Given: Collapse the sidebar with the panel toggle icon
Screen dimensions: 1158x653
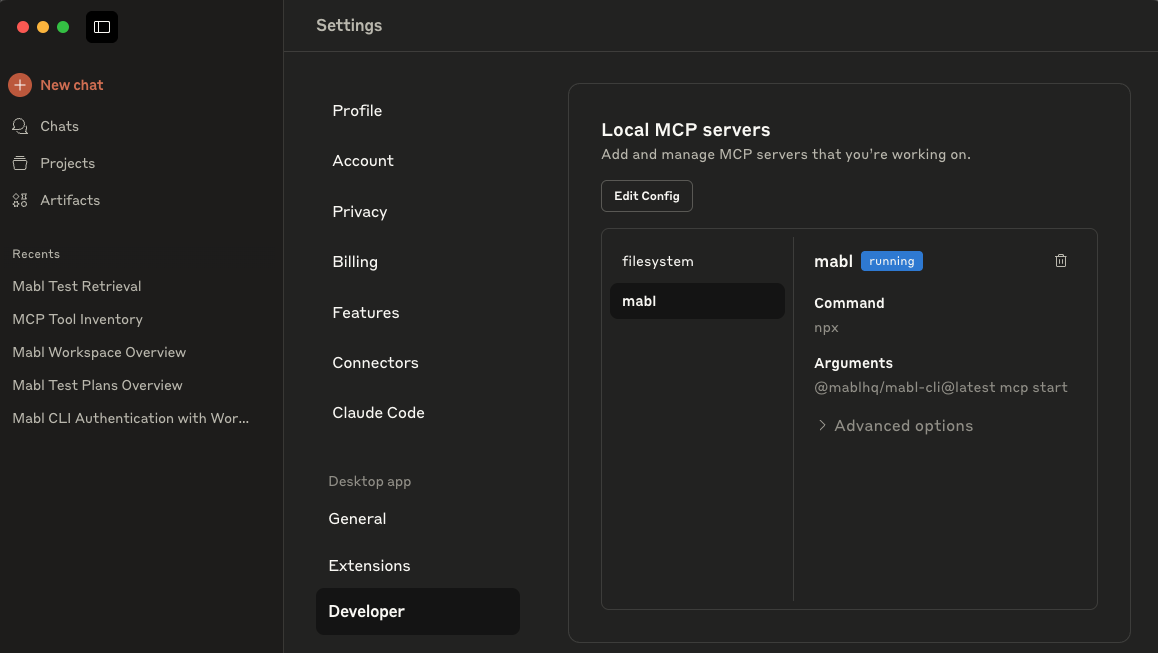Looking at the screenshot, I should pyautogui.click(x=101, y=27).
